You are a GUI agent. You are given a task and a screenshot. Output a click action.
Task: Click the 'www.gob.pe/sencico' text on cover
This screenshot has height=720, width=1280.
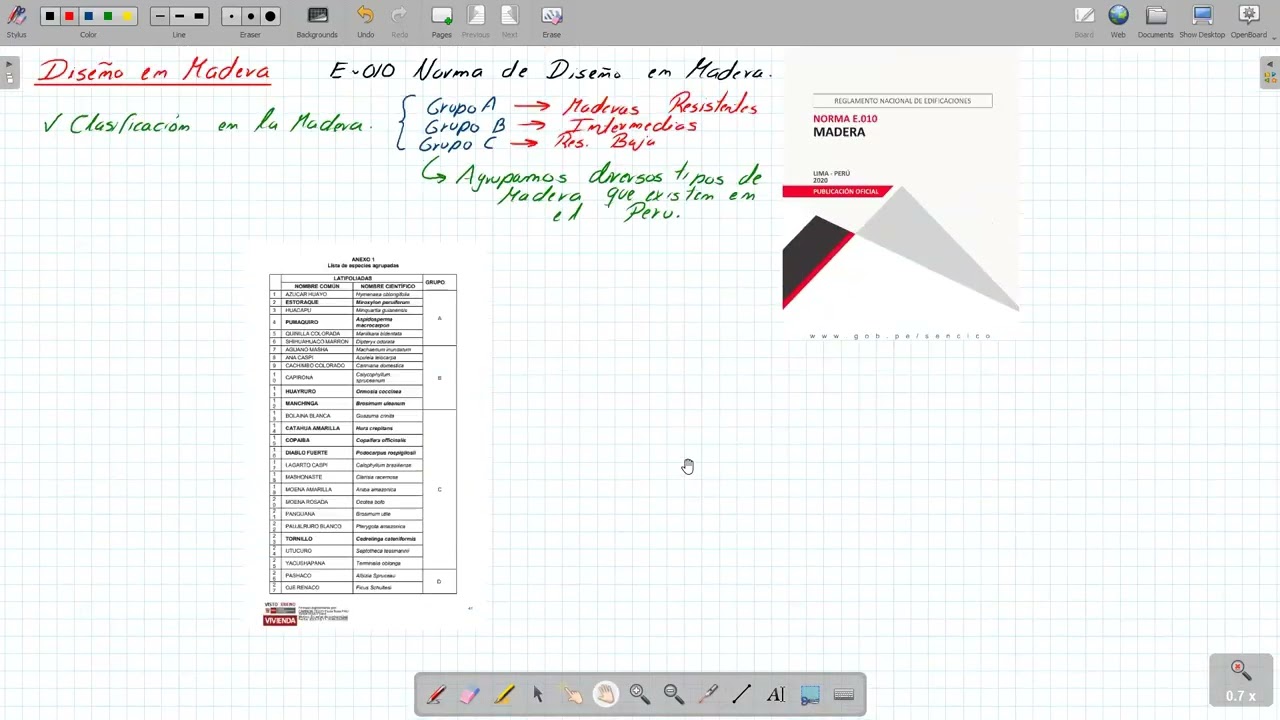[x=900, y=336]
